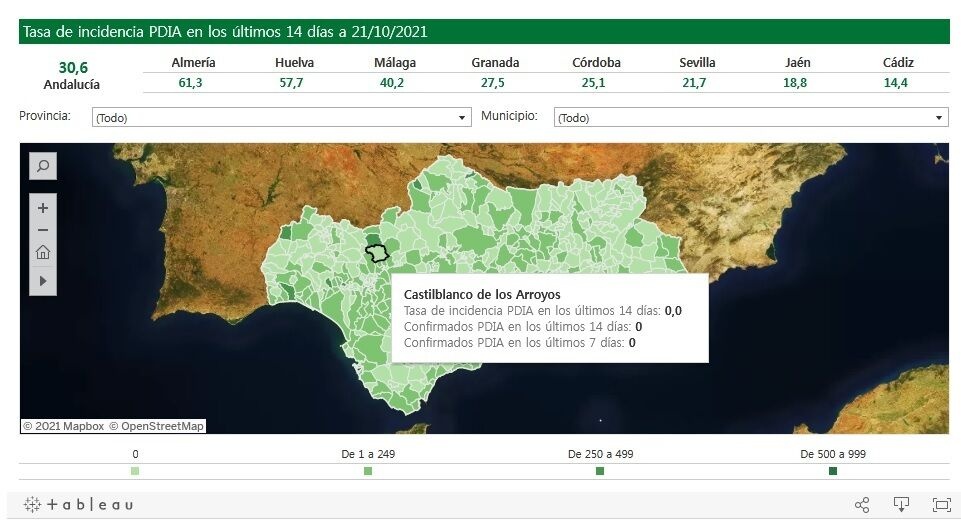961x521 pixels.
Task: Open the Provincia dropdown
Action: [281, 118]
